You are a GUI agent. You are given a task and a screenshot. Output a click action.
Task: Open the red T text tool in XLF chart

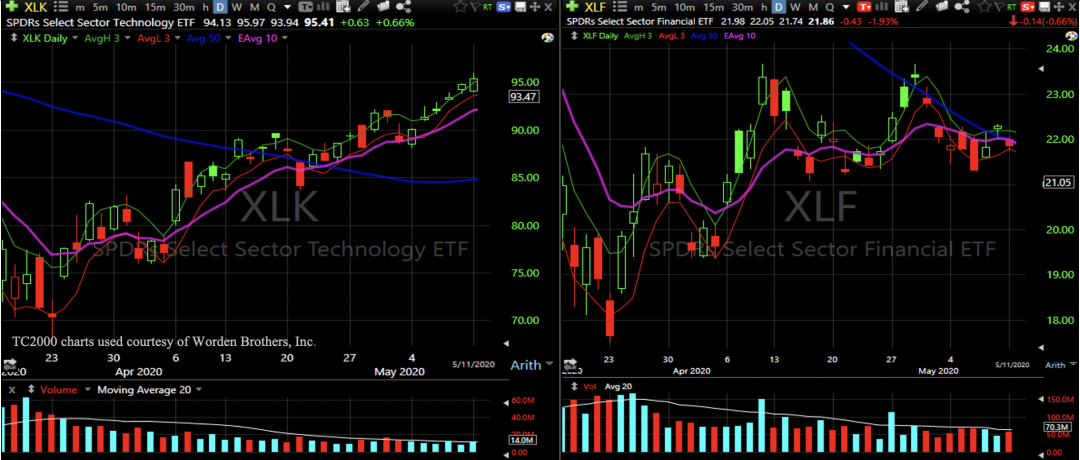pos(864,7)
